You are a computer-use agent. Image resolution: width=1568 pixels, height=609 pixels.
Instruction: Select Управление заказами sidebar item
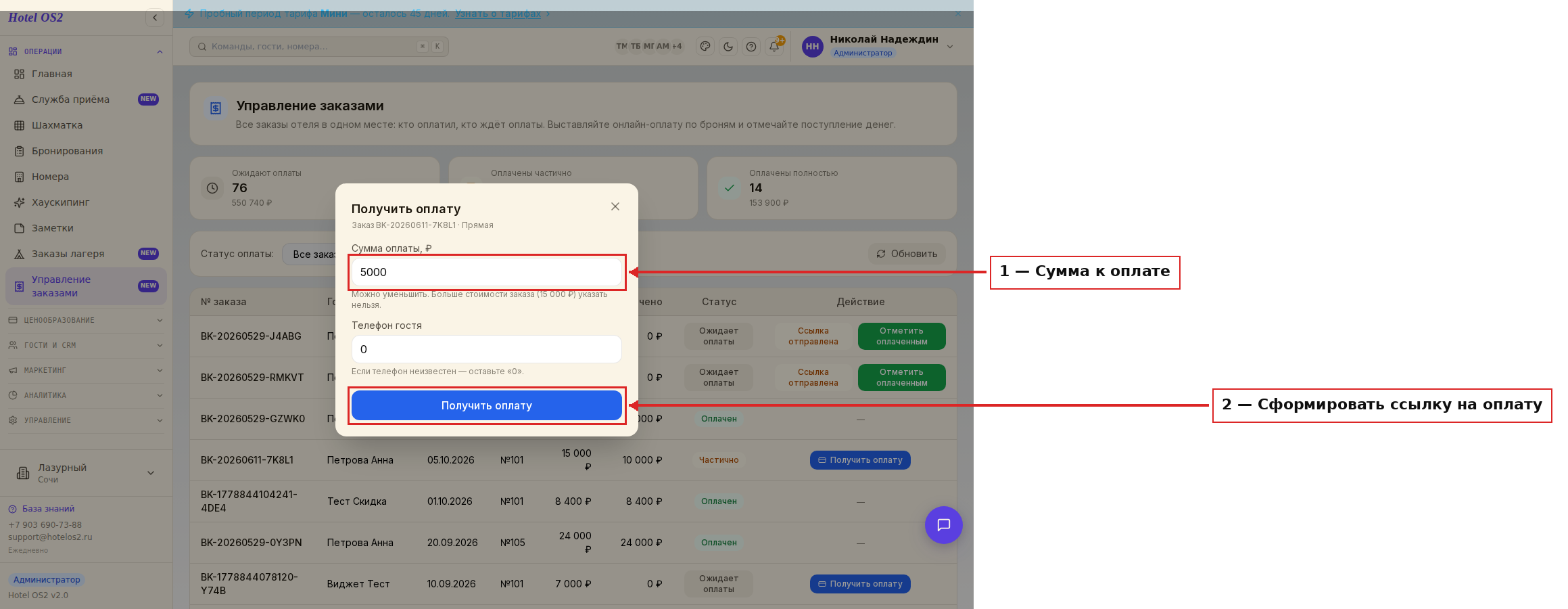[86, 286]
